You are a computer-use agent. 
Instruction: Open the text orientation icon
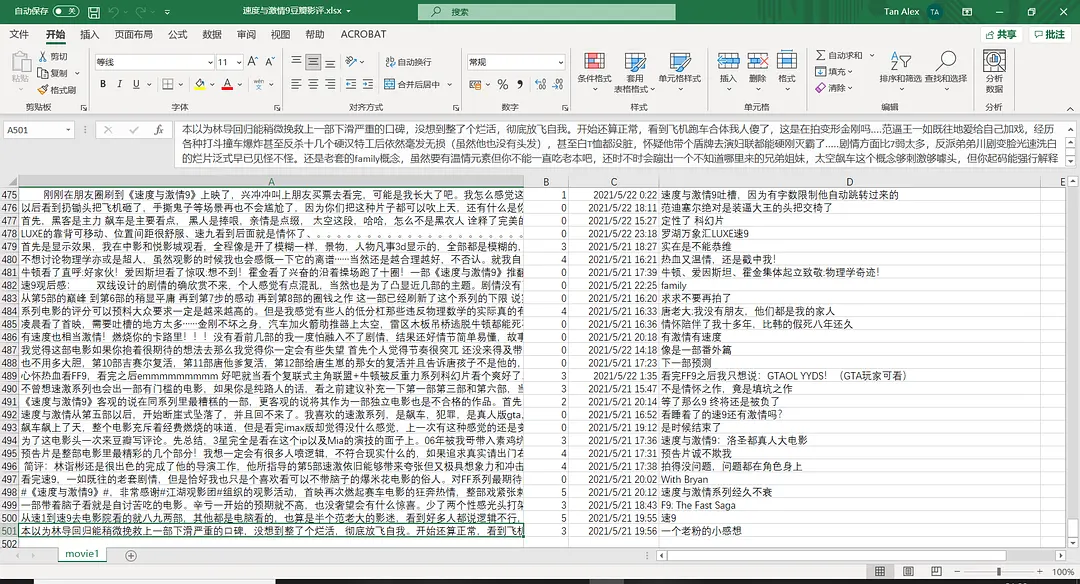pos(351,62)
